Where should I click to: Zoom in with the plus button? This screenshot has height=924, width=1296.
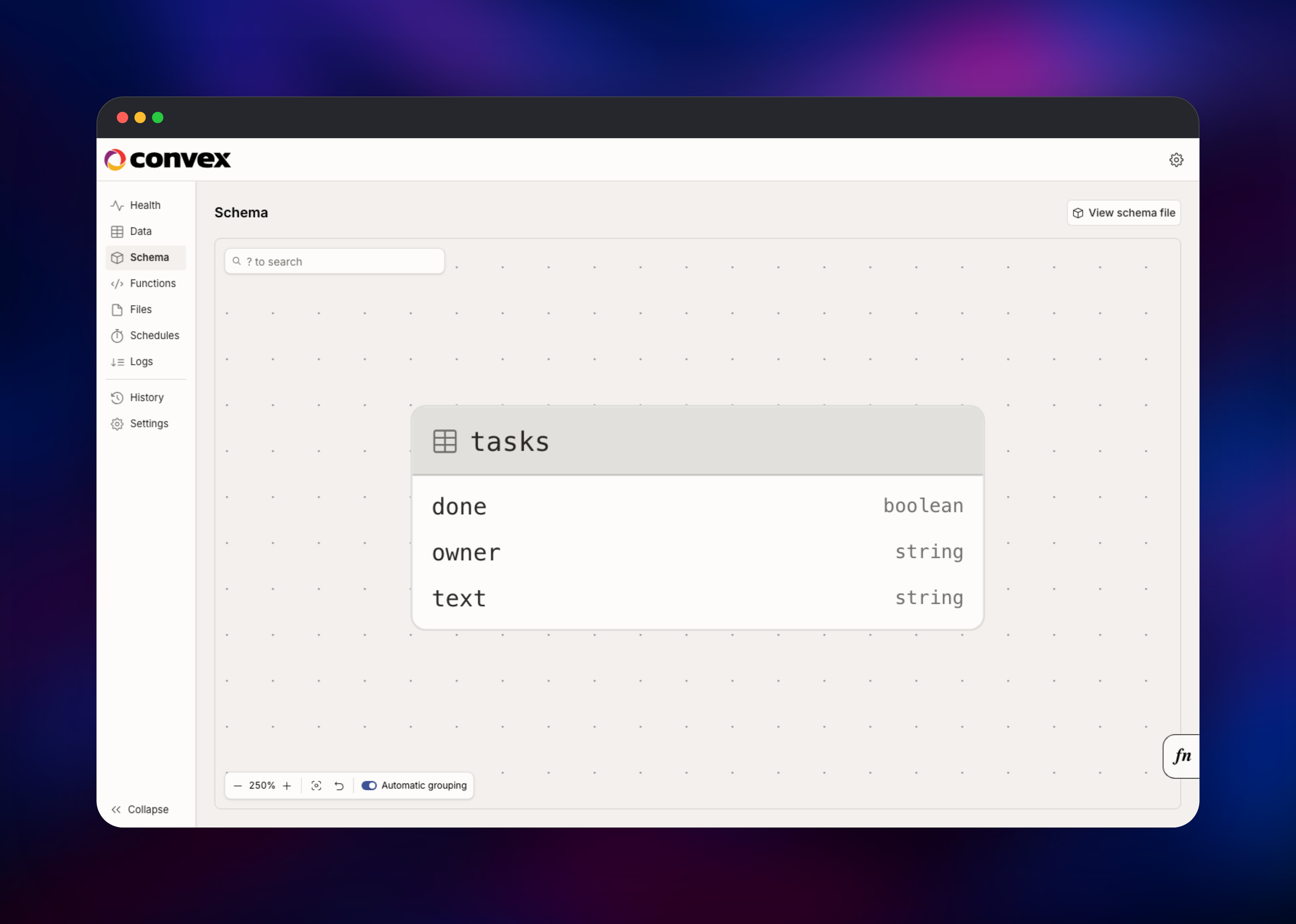[287, 786]
